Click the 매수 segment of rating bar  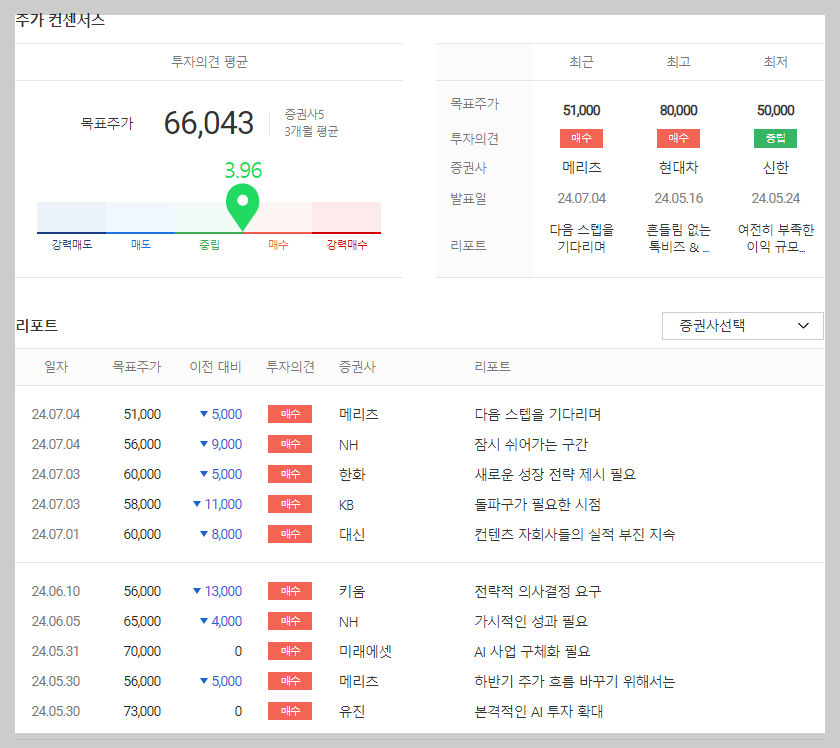pos(278,218)
